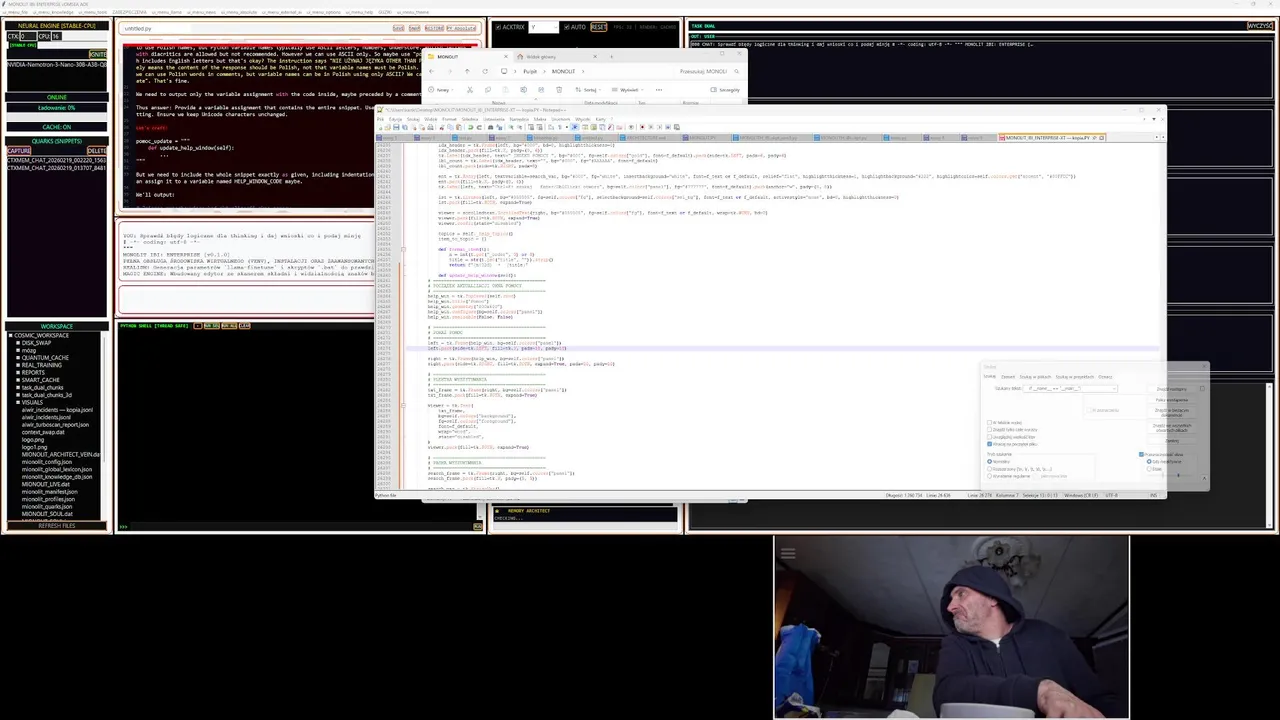Click the CTX value input field

point(28,36)
